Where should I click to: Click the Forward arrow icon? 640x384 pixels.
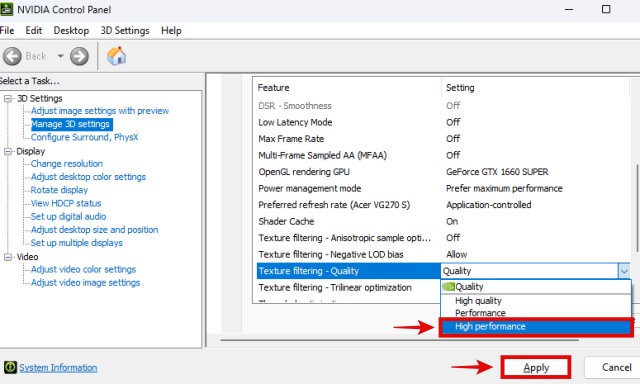point(79,56)
